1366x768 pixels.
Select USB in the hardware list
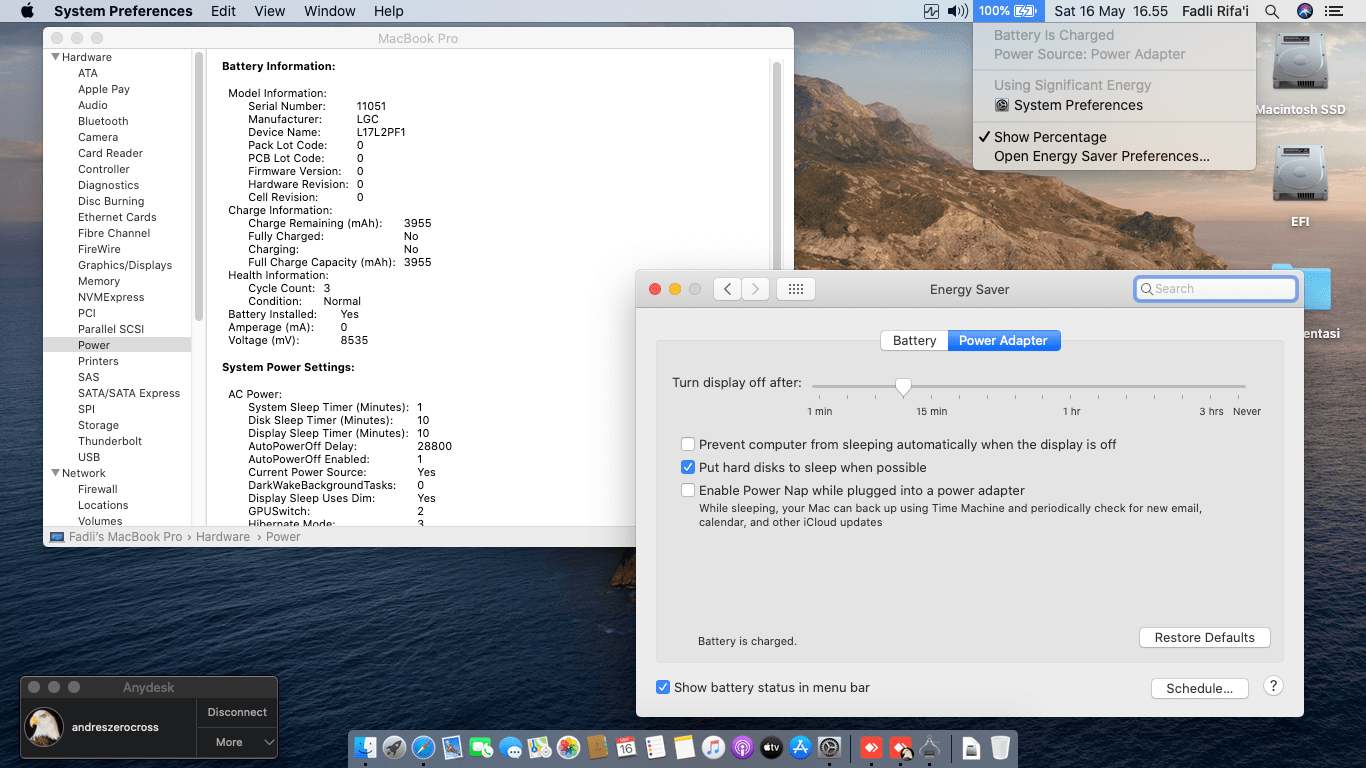tap(89, 457)
